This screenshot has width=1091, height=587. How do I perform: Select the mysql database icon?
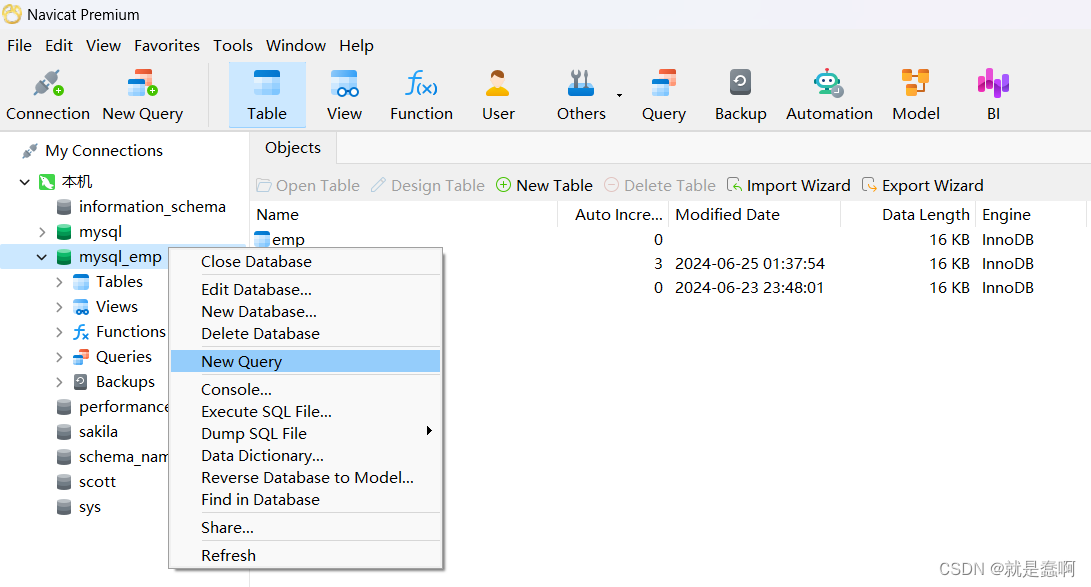(x=64, y=232)
